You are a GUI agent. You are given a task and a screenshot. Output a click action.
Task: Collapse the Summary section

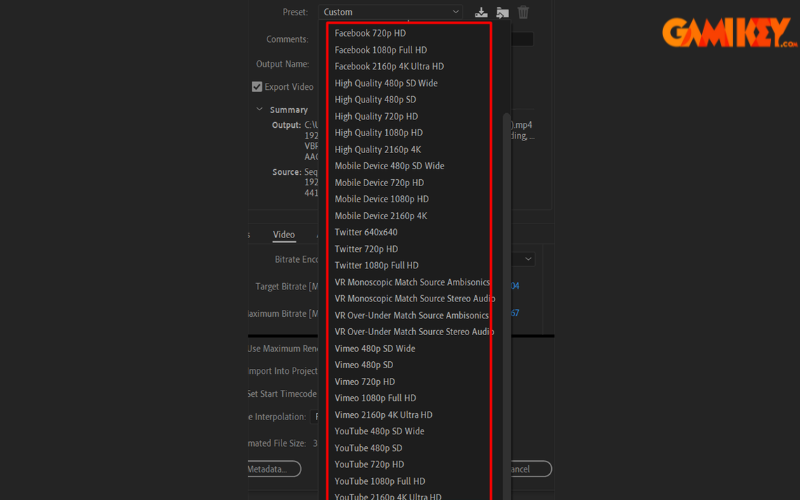[x=260, y=109]
